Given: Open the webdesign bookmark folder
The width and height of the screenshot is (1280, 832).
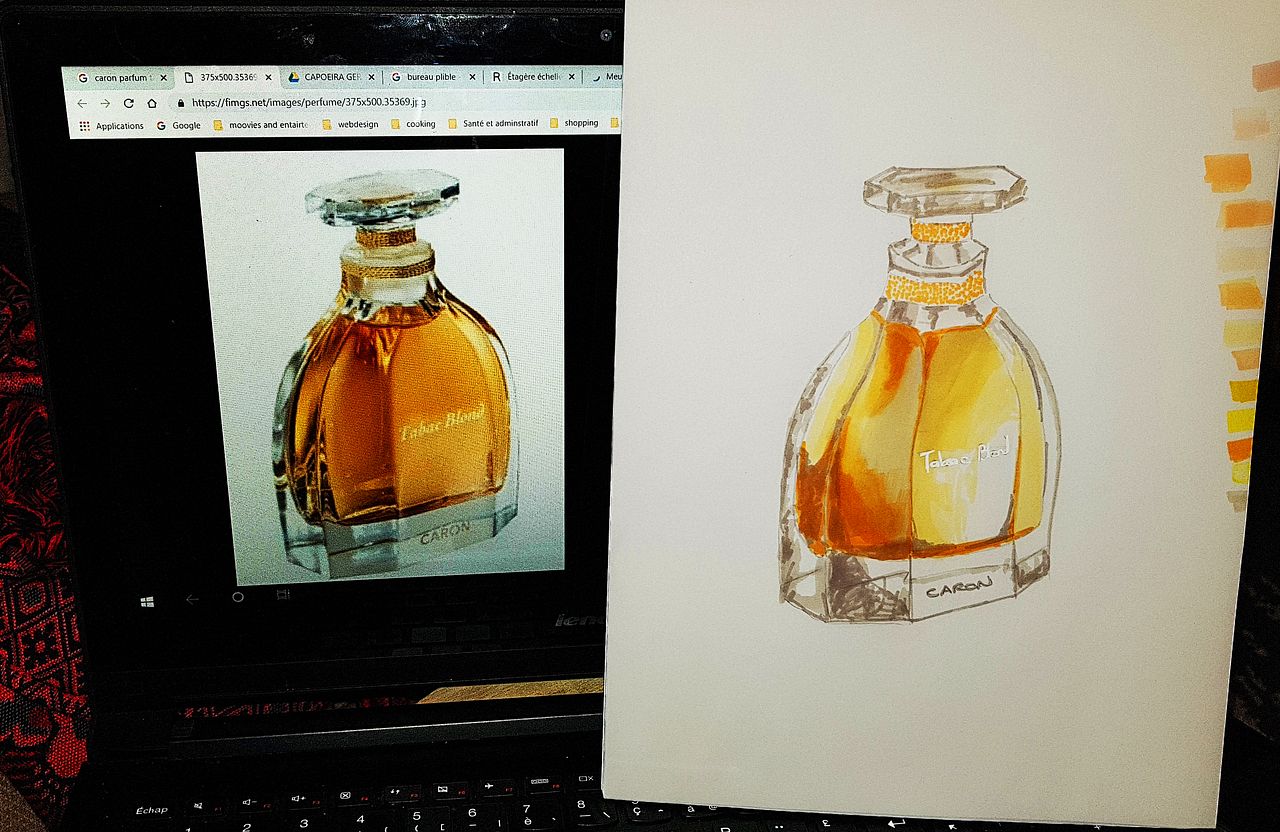Looking at the screenshot, I should coord(350,124).
